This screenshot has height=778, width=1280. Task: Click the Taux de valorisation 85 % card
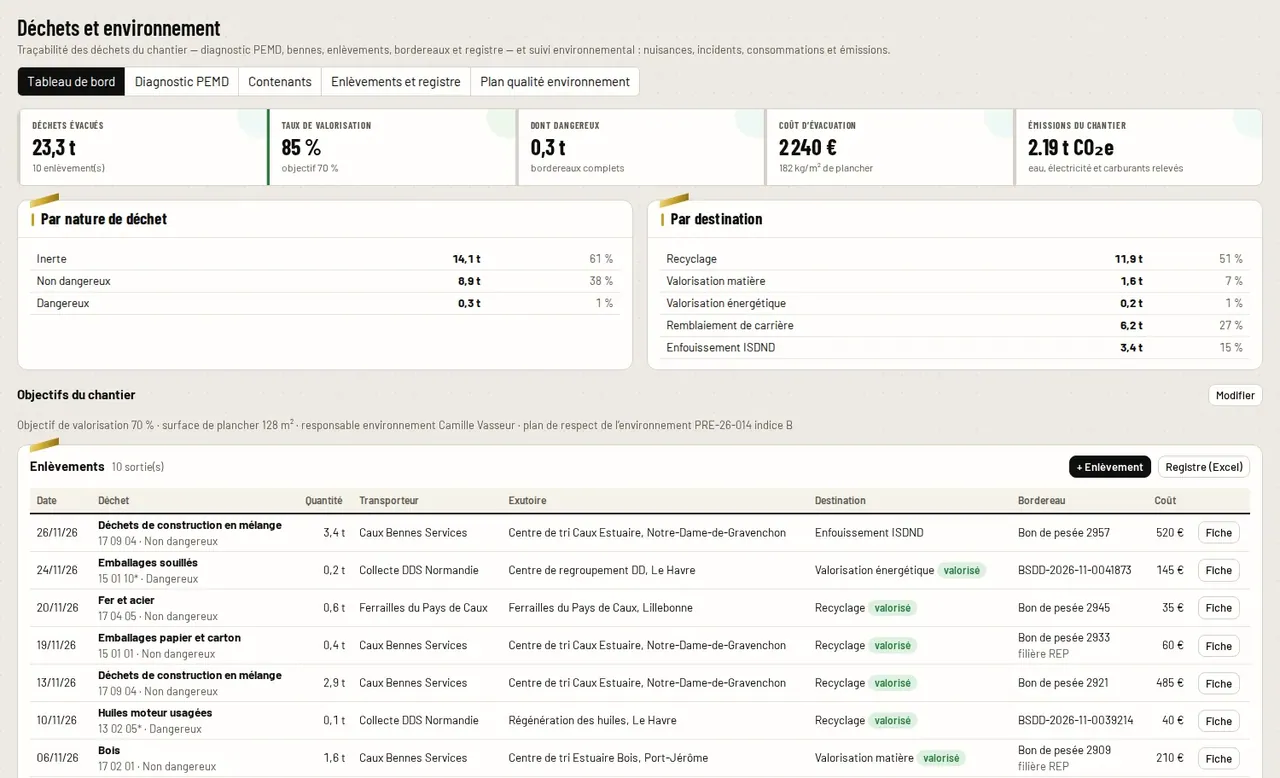tap(392, 147)
